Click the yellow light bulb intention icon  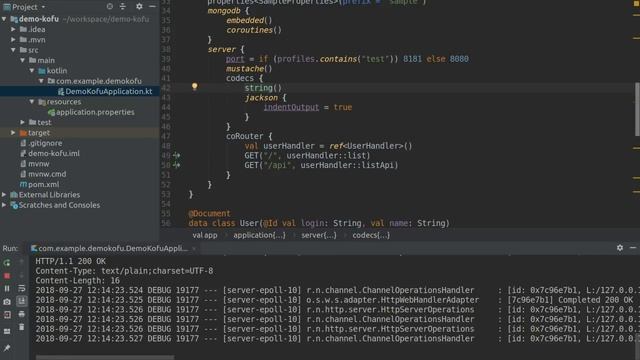tap(195, 87)
